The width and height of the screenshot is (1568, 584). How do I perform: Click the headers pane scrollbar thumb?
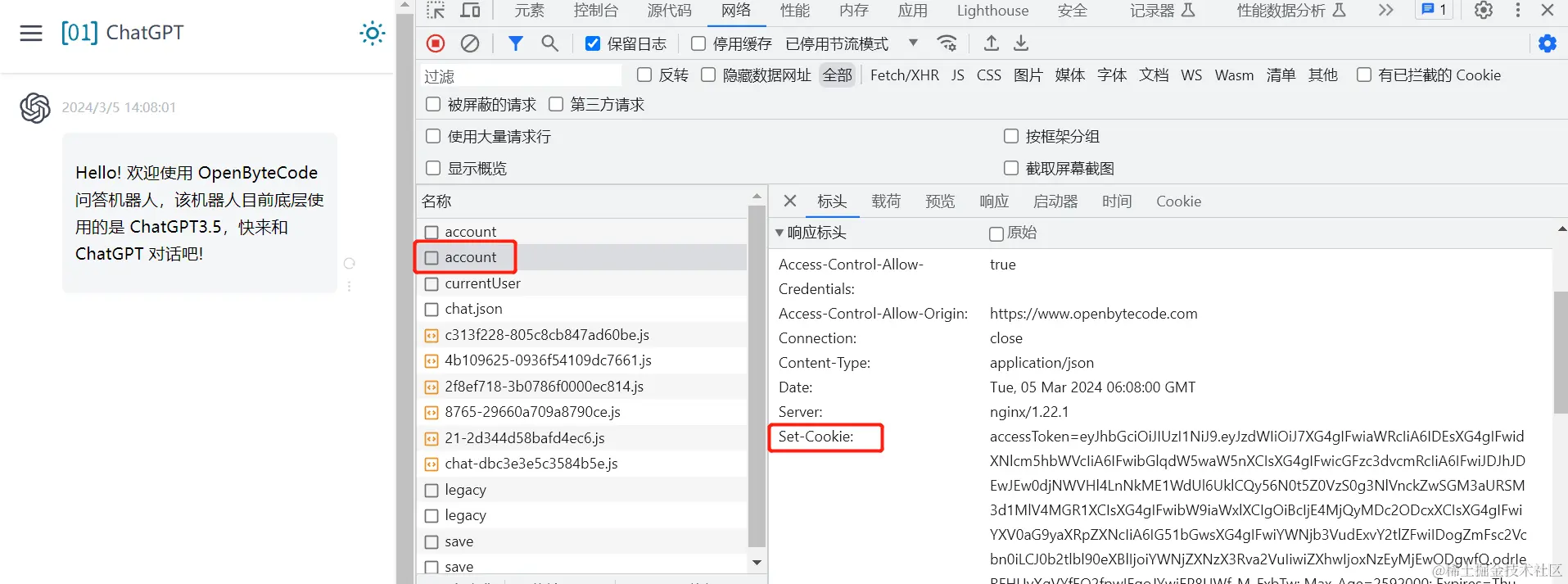1561,352
